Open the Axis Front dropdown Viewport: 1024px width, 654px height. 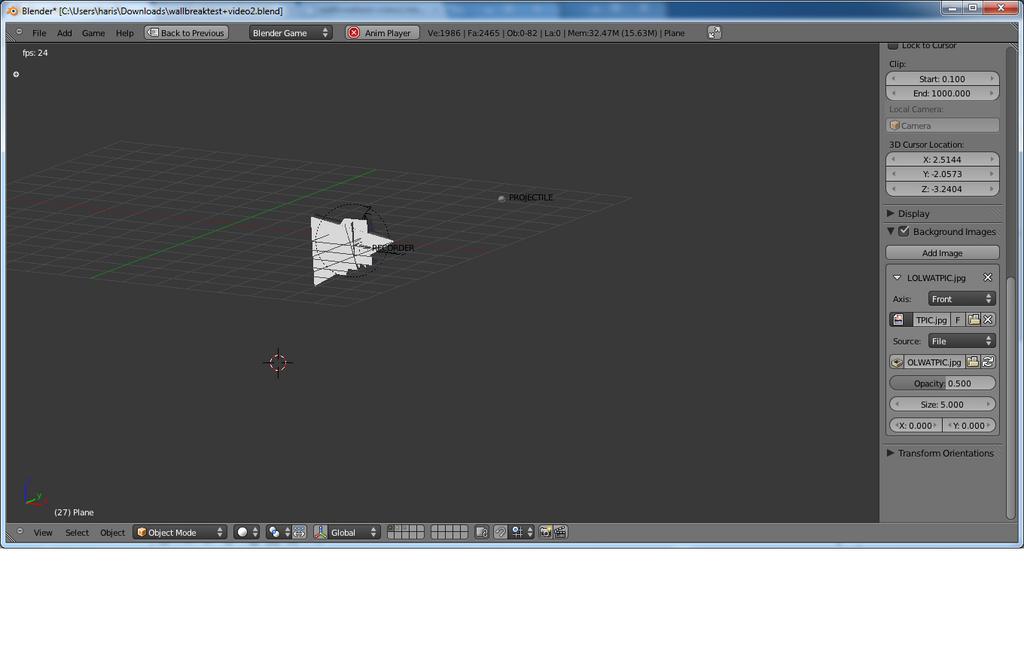tap(961, 299)
